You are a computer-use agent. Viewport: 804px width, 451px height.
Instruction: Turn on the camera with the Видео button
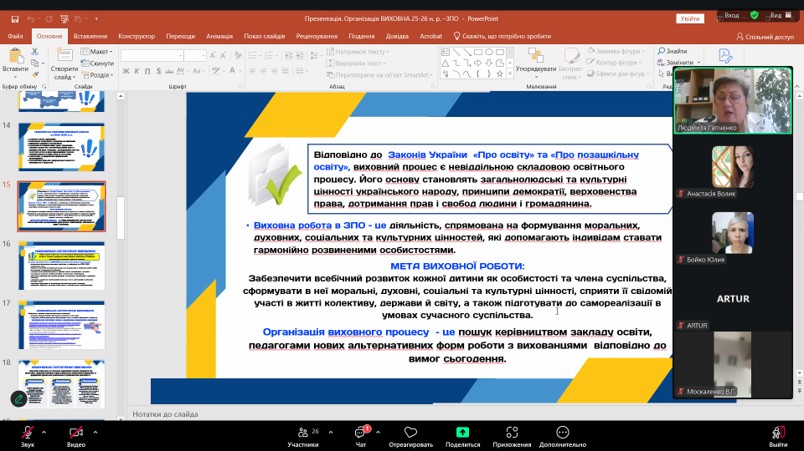[x=76, y=432]
